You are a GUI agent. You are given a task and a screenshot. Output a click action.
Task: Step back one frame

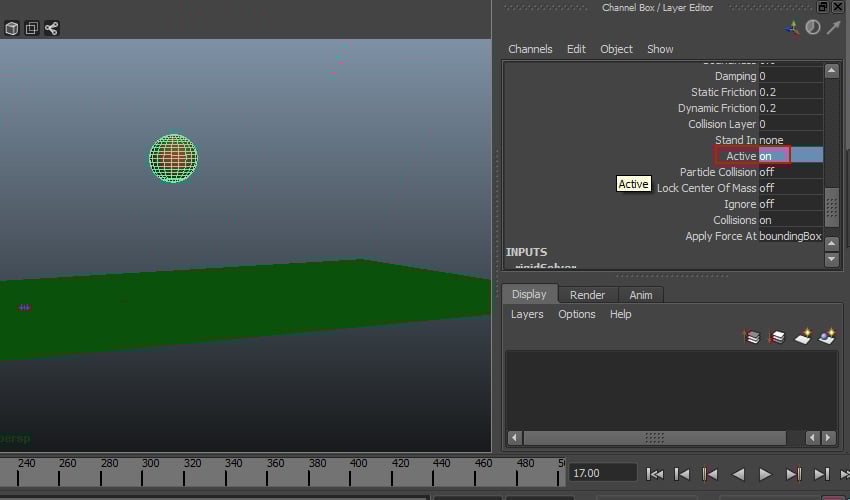[x=682, y=475]
